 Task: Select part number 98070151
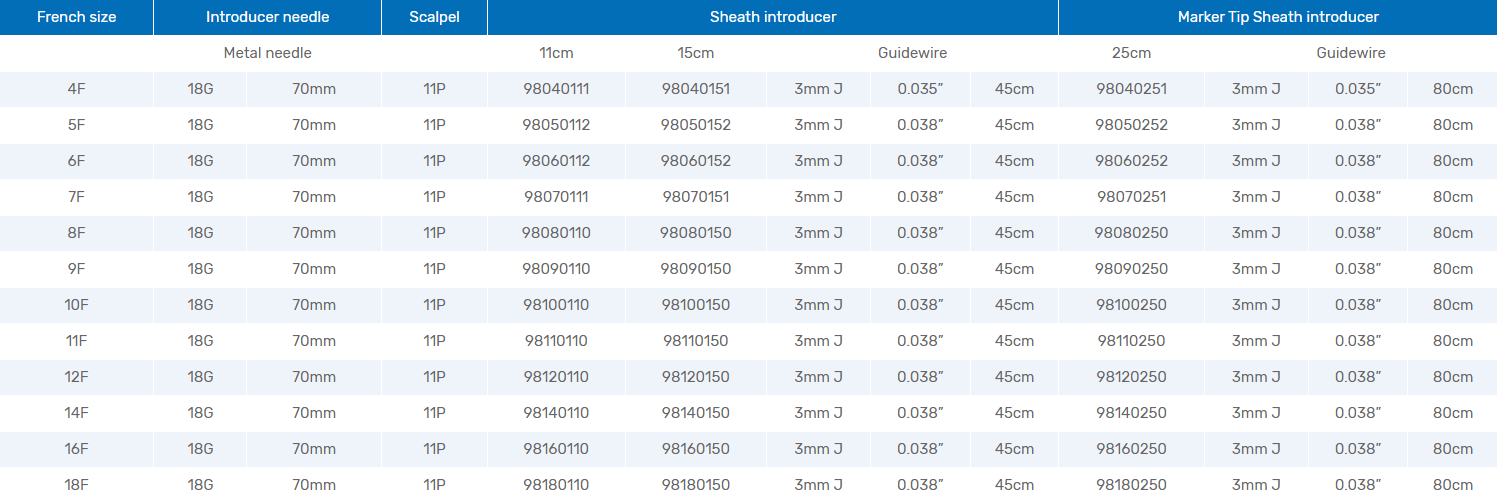tap(696, 197)
